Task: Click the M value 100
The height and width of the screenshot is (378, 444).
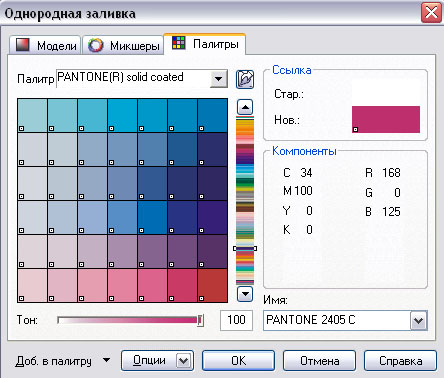Action: [303, 191]
